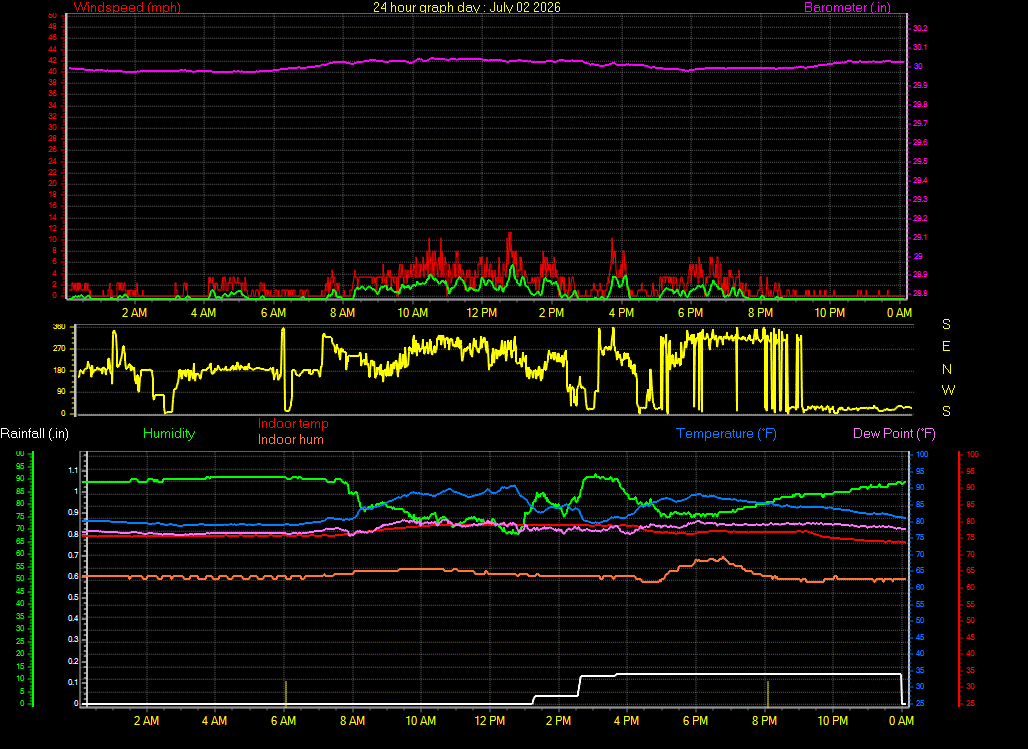Click the 'Barometer (.in)' axis title
This screenshot has width=1028, height=749.
pos(847,7)
